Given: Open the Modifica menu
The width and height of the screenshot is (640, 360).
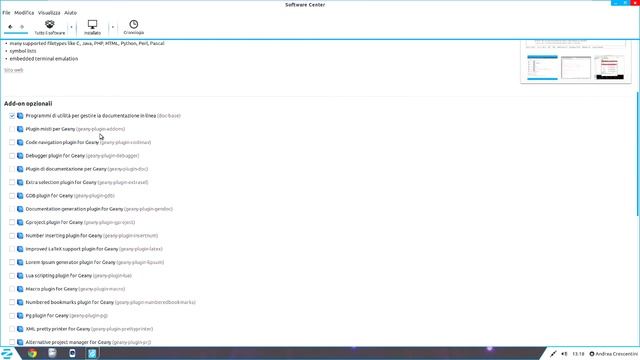Looking at the screenshot, I should [x=24, y=13].
